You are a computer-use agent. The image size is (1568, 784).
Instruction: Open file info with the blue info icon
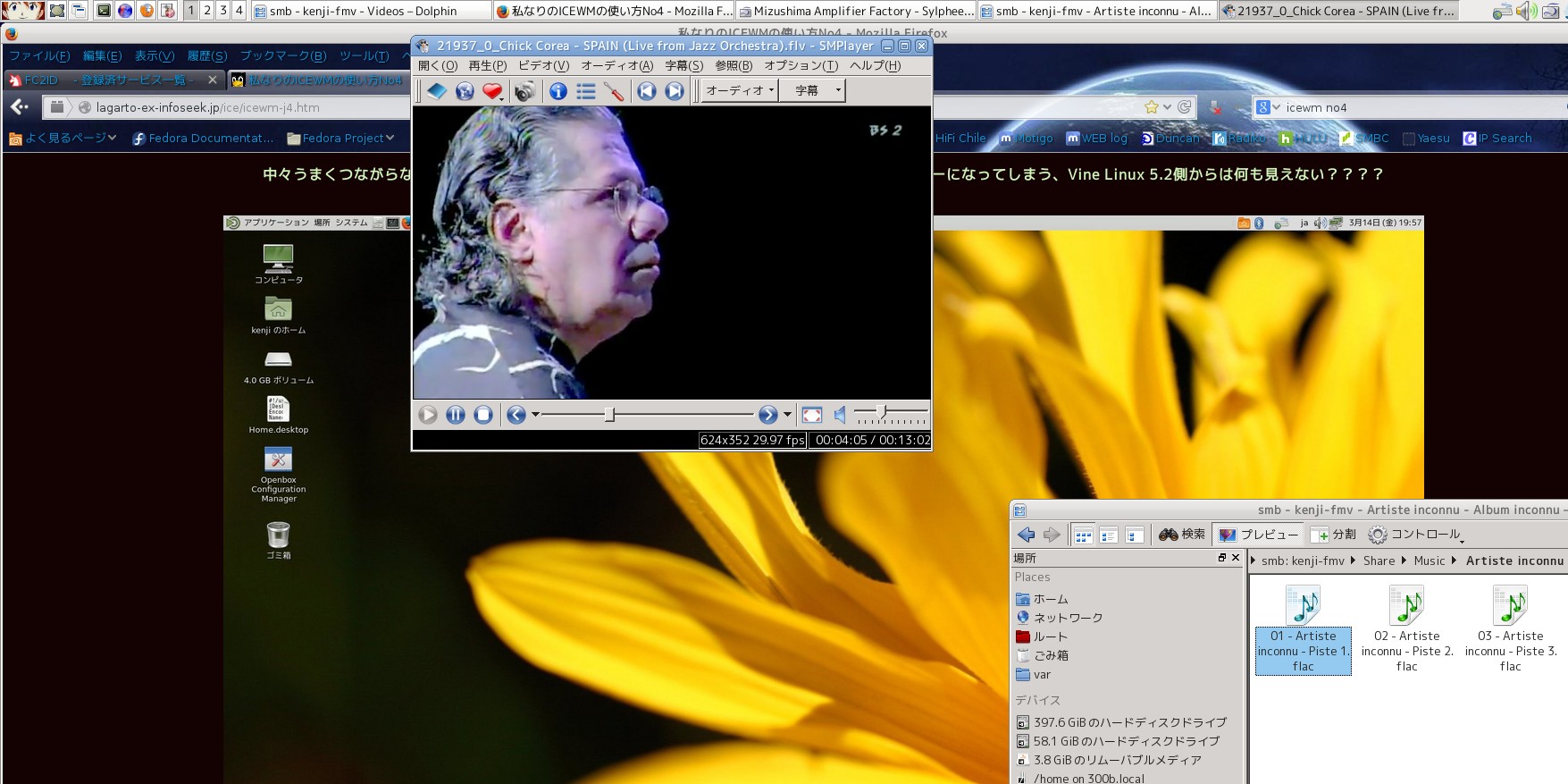coord(558,91)
